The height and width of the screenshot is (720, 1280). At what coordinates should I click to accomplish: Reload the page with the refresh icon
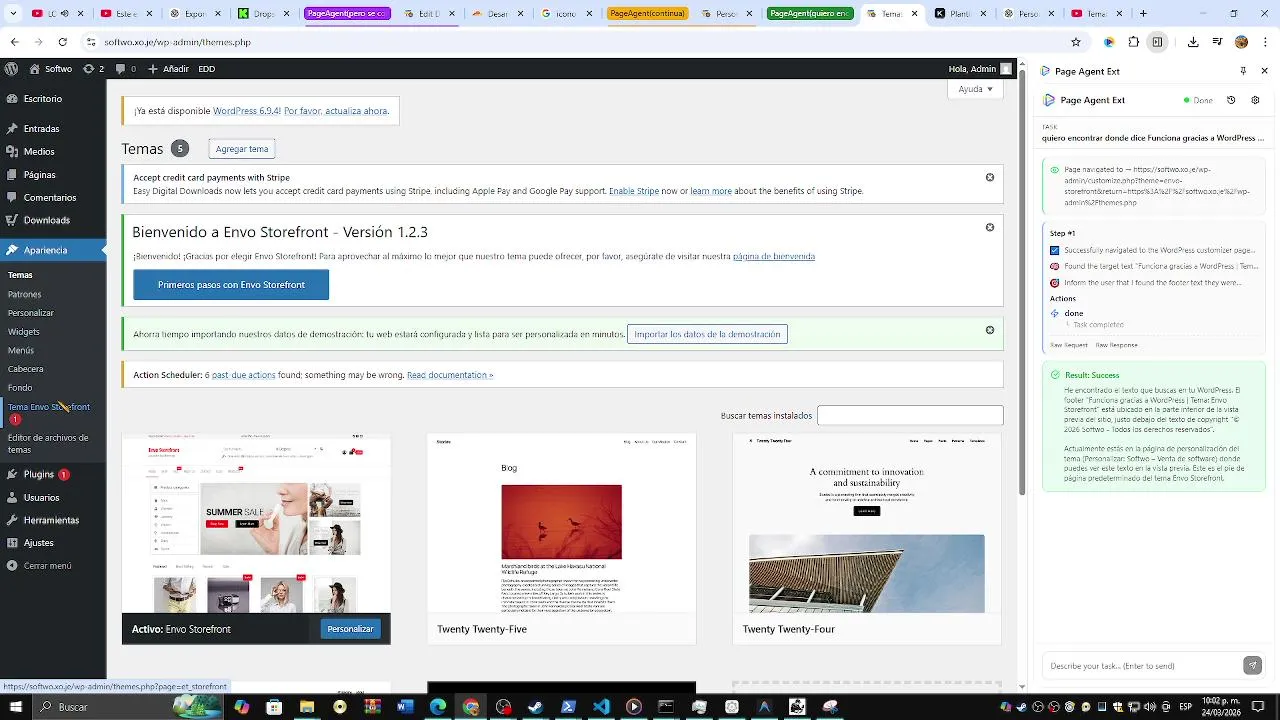(63, 42)
